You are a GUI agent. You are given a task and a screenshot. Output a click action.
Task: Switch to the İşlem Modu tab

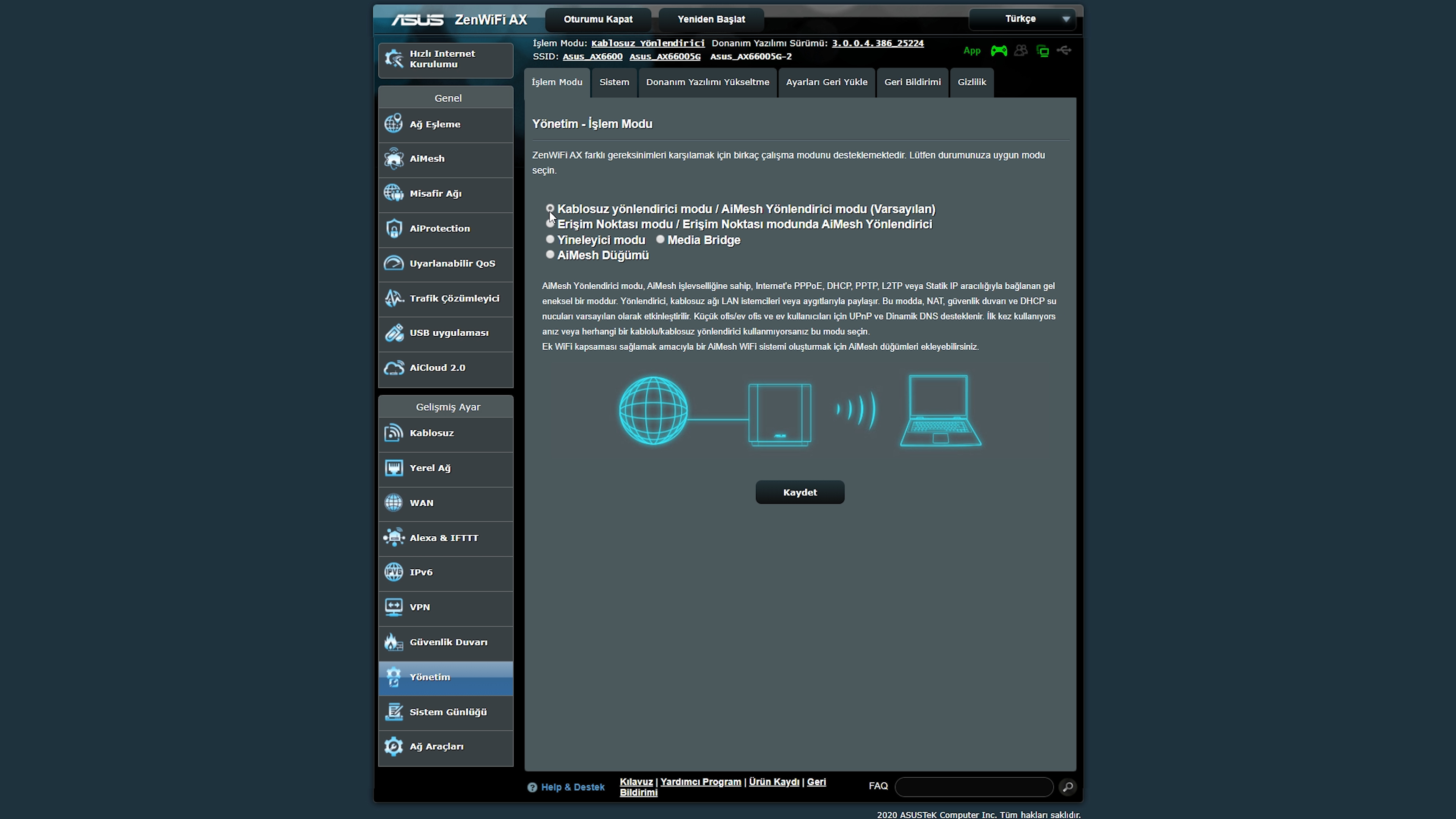[x=557, y=83]
